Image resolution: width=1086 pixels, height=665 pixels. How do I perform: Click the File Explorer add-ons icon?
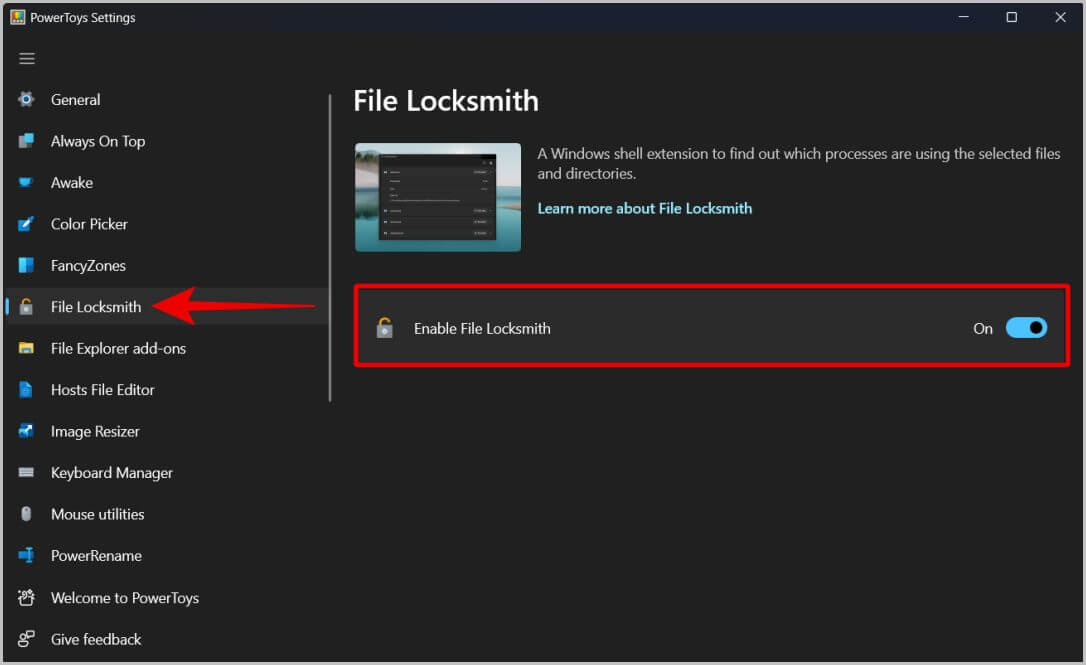coord(26,348)
